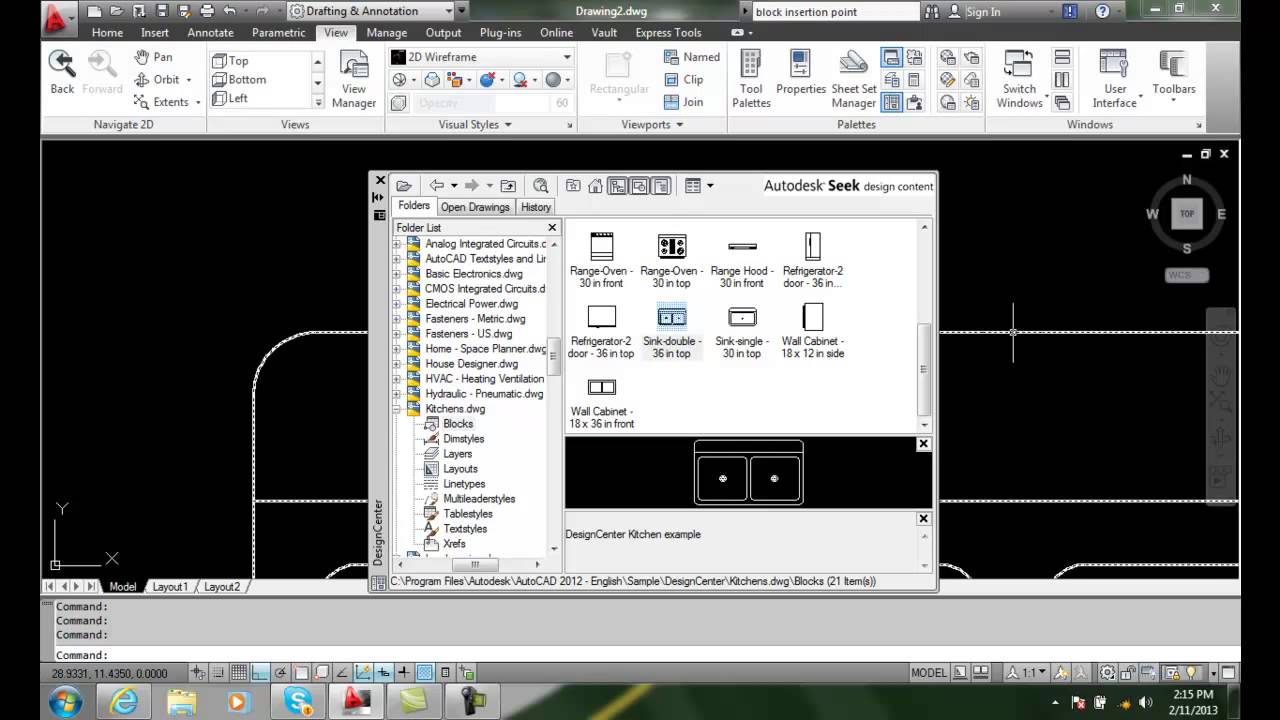The height and width of the screenshot is (720, 1280).
Task: Open the Sheet Set Manager
Action: pyautogui.click(x=854, y=79)
